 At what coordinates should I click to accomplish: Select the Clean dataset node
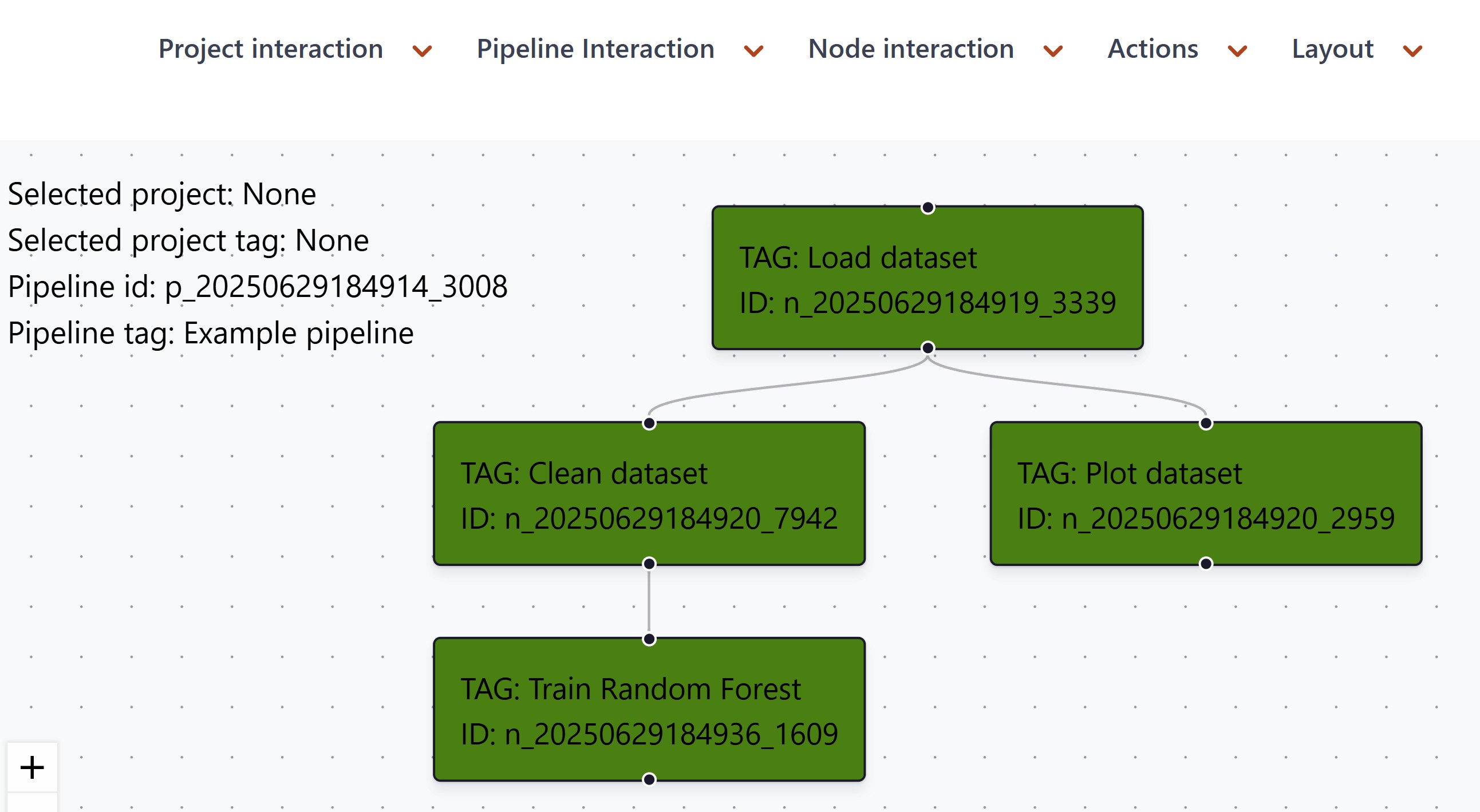[649, 494]
